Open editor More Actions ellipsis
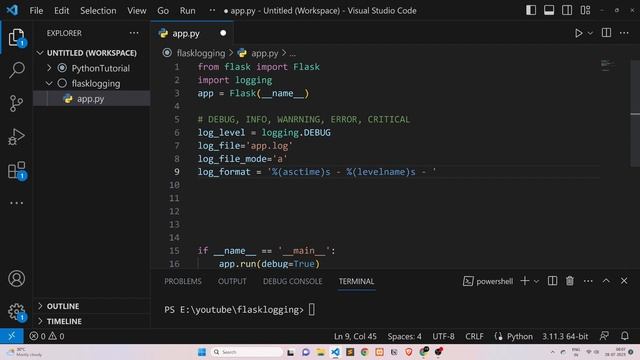The height and width of the screenshot is (360, 640). click(624, 33)
